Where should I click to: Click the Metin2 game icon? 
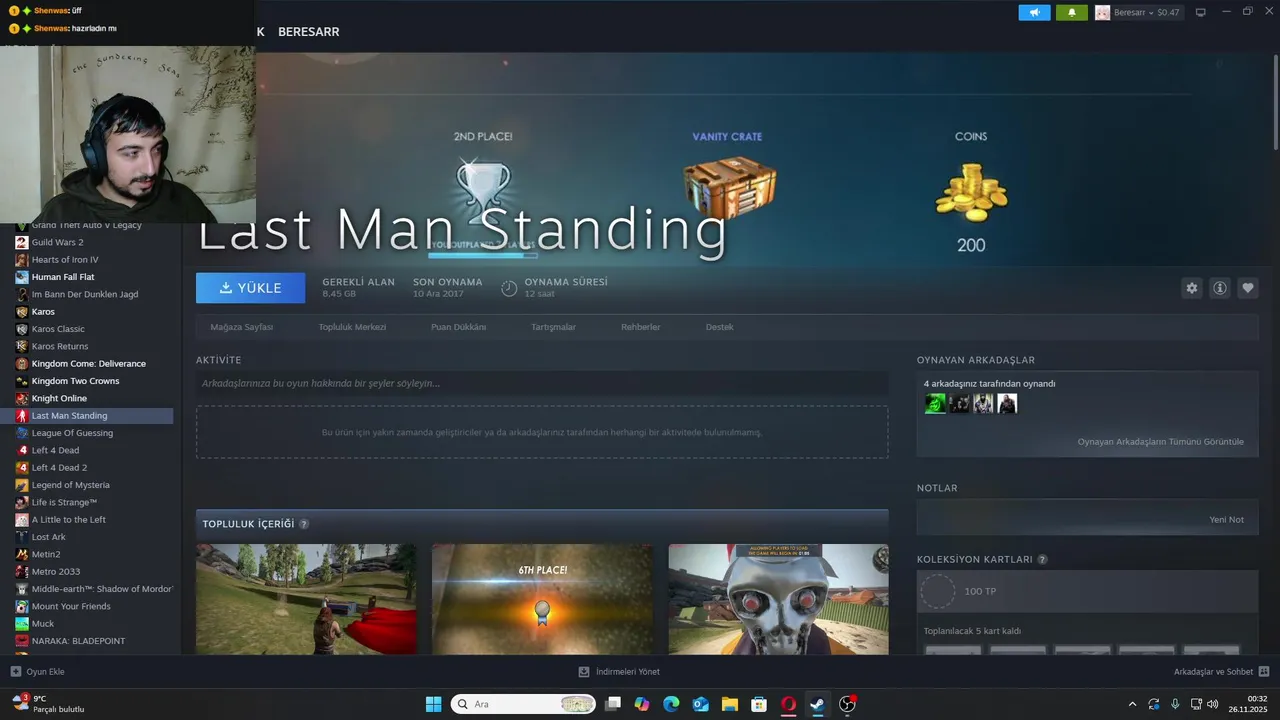(x=22, y=554)
